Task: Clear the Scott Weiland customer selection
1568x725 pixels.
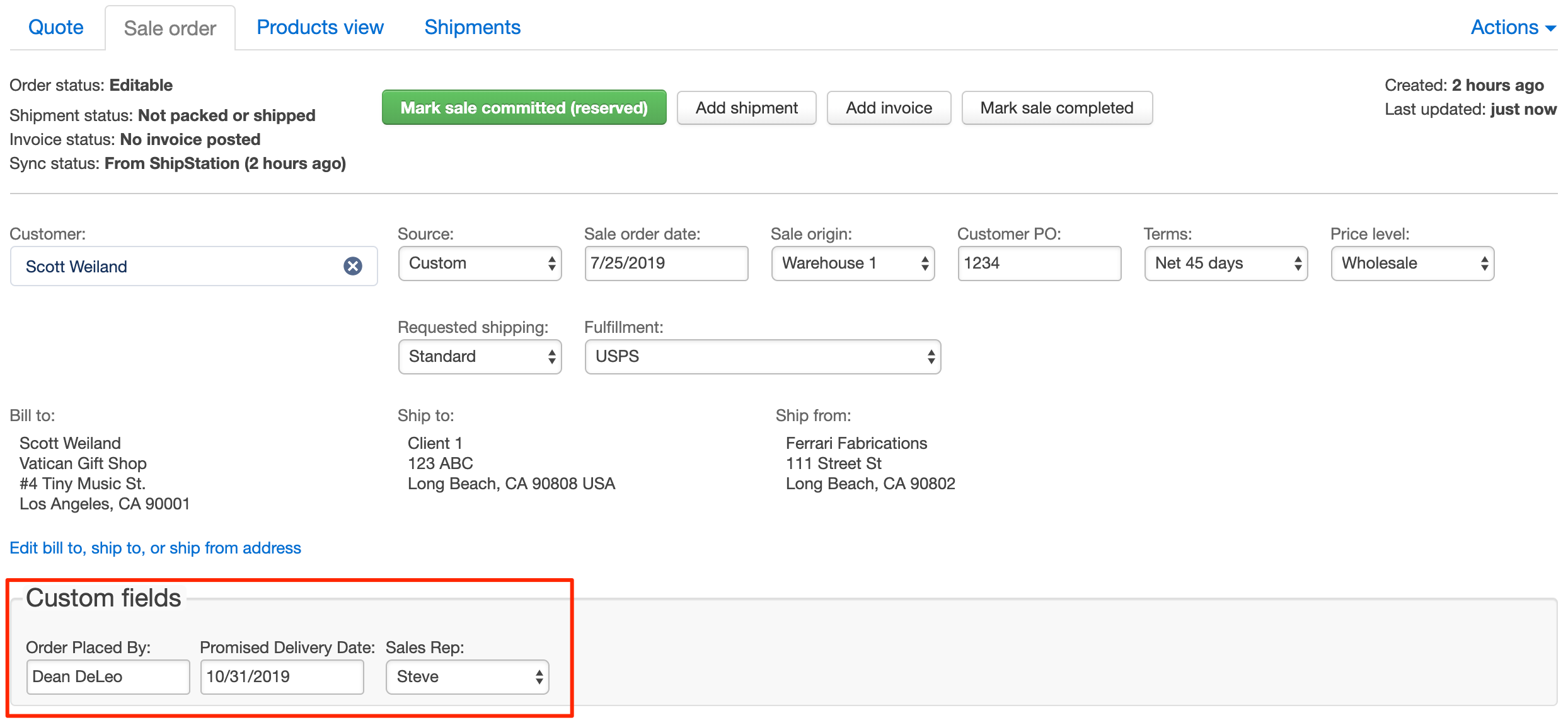Action: coord(353,266)
